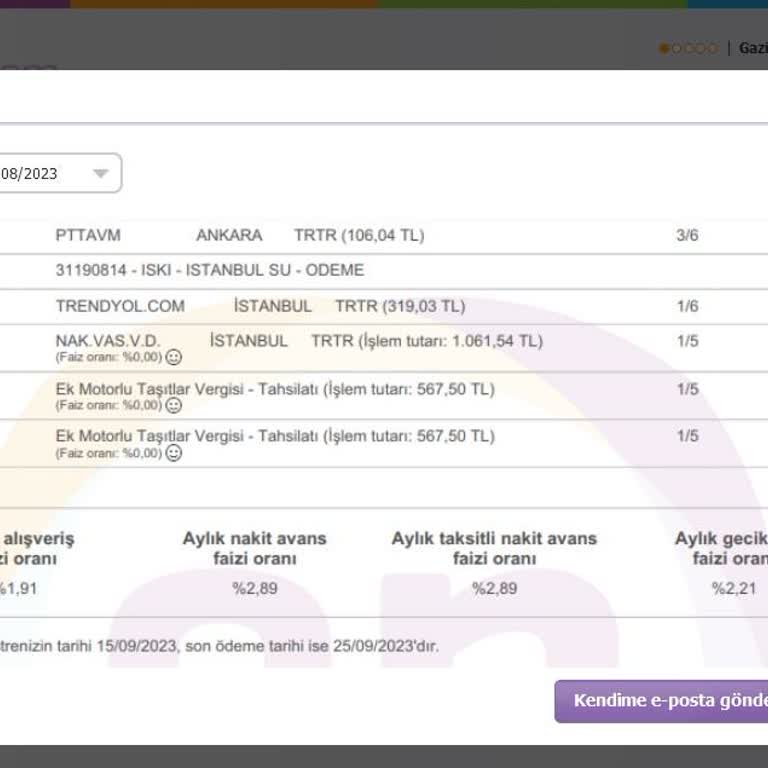Select the last pagination dot

pyautogui.click(x=712, y=48)
